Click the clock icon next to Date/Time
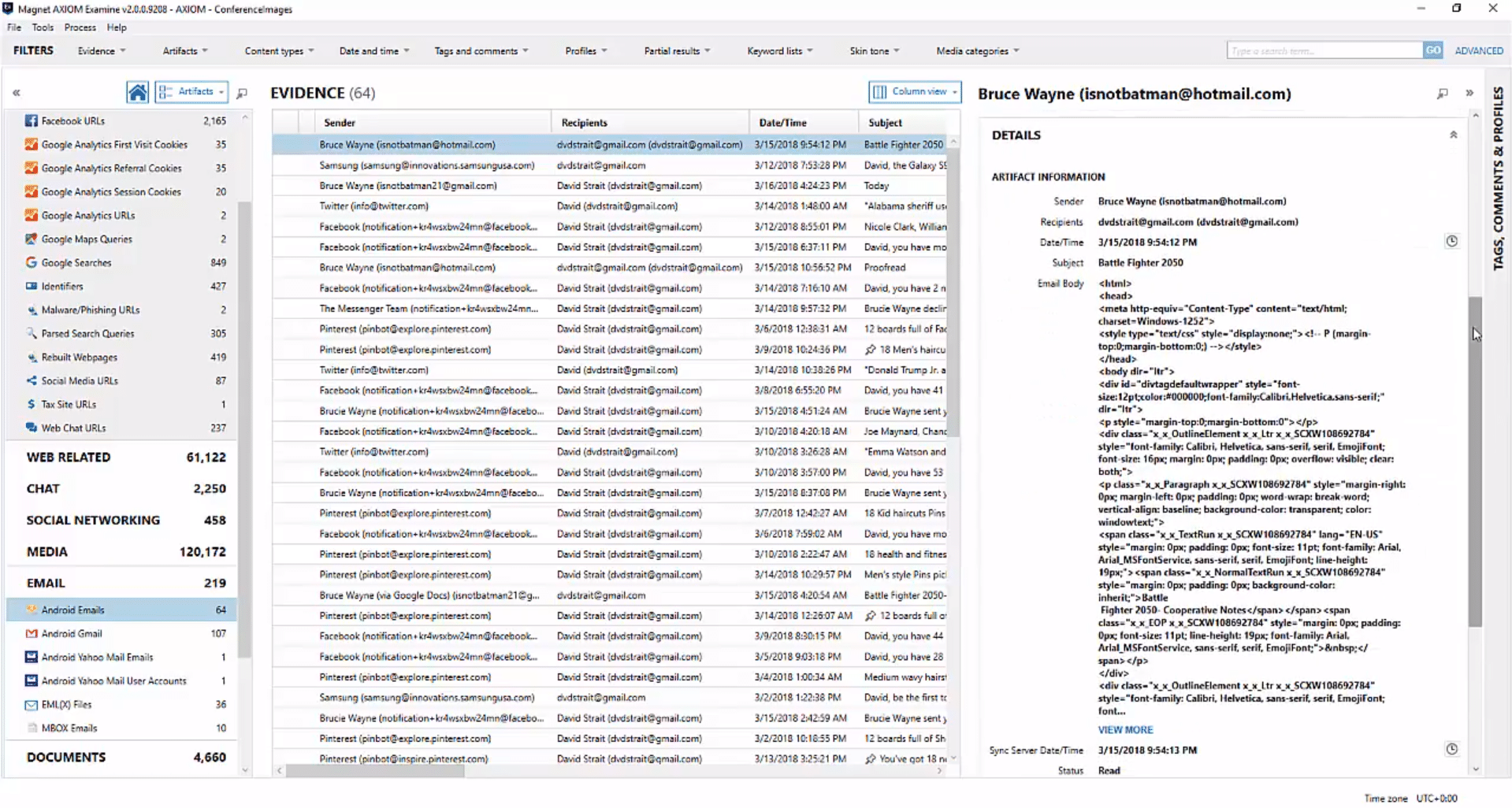Screen dimensions: 1512x808 click(1451, 241)
